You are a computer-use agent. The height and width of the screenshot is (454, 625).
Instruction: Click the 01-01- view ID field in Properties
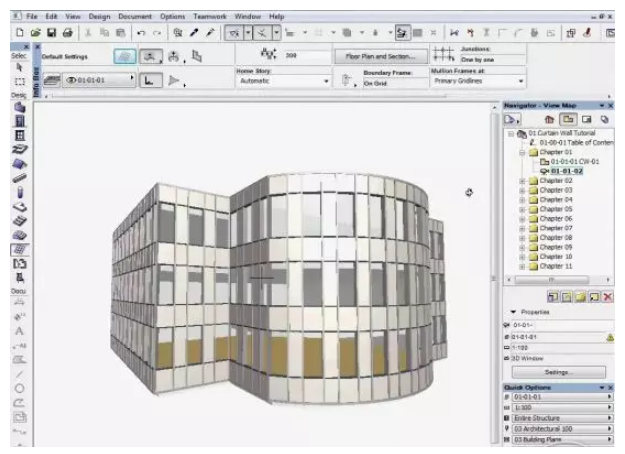click(x=562, y=325)
